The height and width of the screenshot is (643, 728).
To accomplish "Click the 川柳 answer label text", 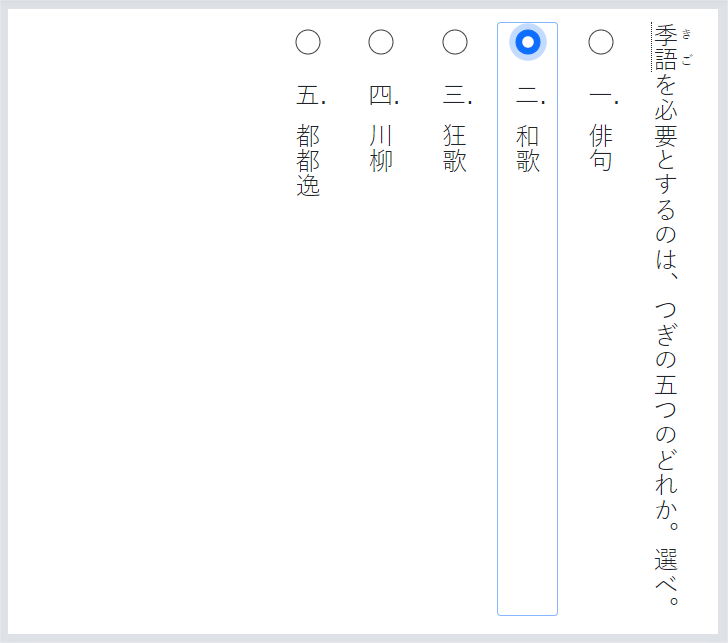I will click(381, 148).
